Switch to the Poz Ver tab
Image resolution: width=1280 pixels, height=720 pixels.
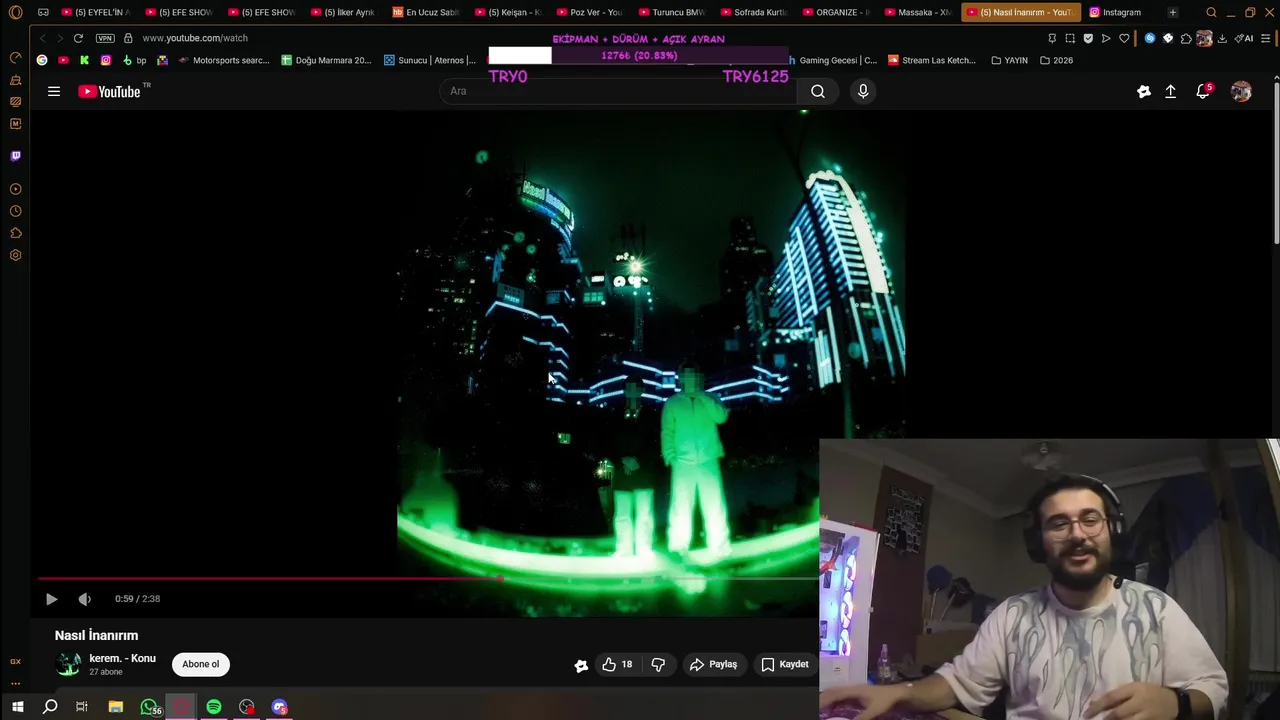click(x=589, y=12)
